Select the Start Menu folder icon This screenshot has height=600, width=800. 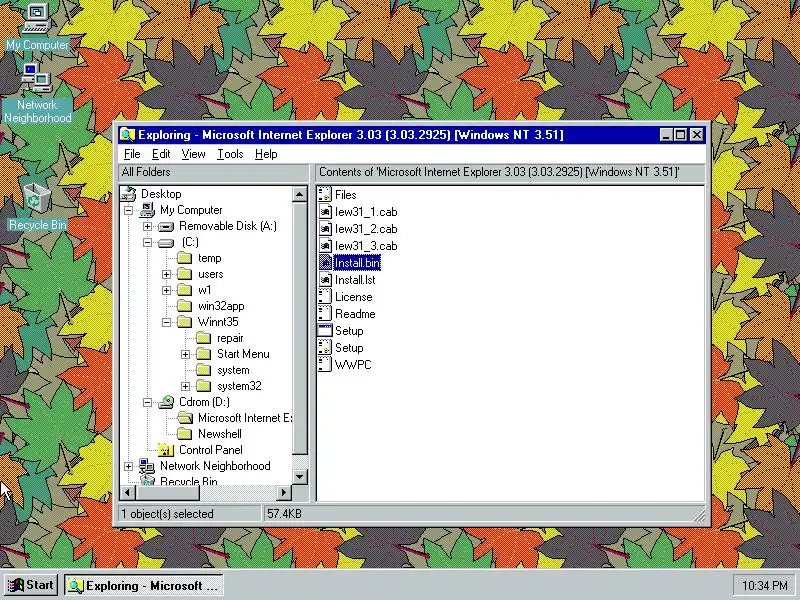coord(204,354)
